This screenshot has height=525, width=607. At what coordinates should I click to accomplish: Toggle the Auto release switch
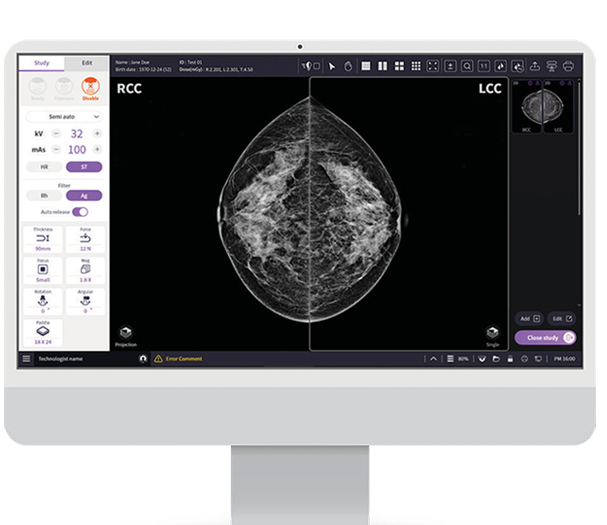(x=78, y=212)
